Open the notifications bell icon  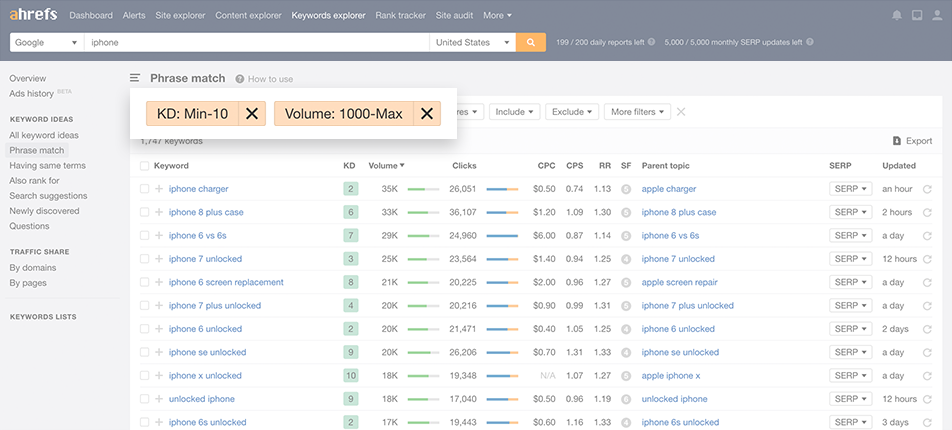coord(896,16)
